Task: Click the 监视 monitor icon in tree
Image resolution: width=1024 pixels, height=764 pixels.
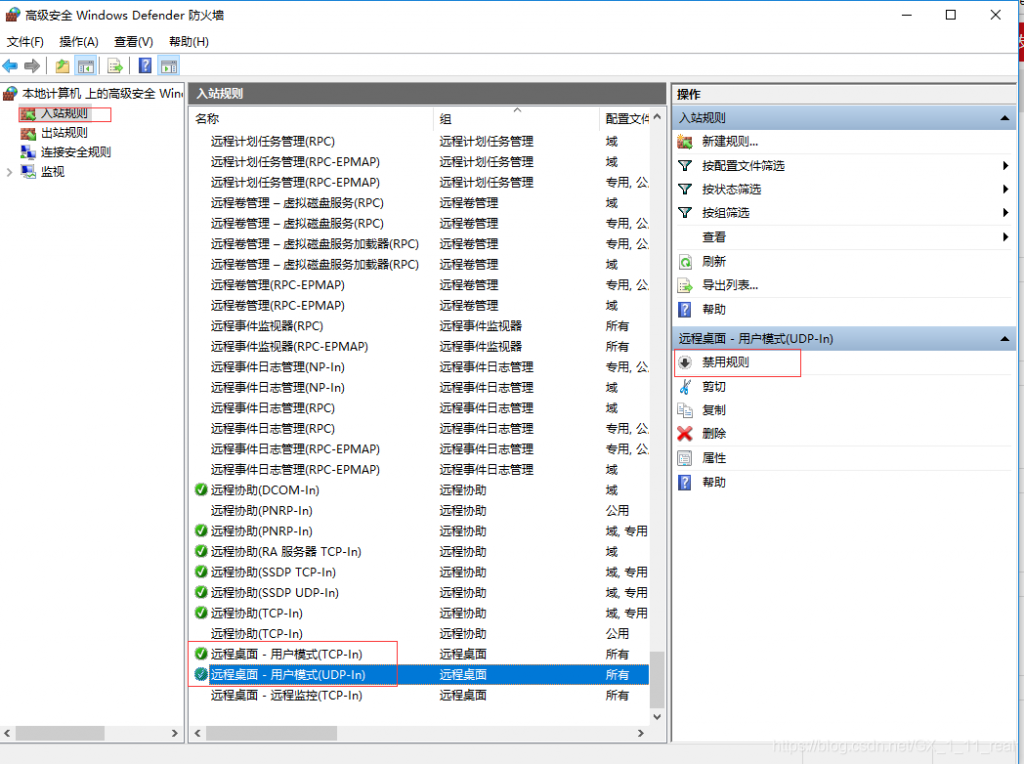Action: [28, 172]
